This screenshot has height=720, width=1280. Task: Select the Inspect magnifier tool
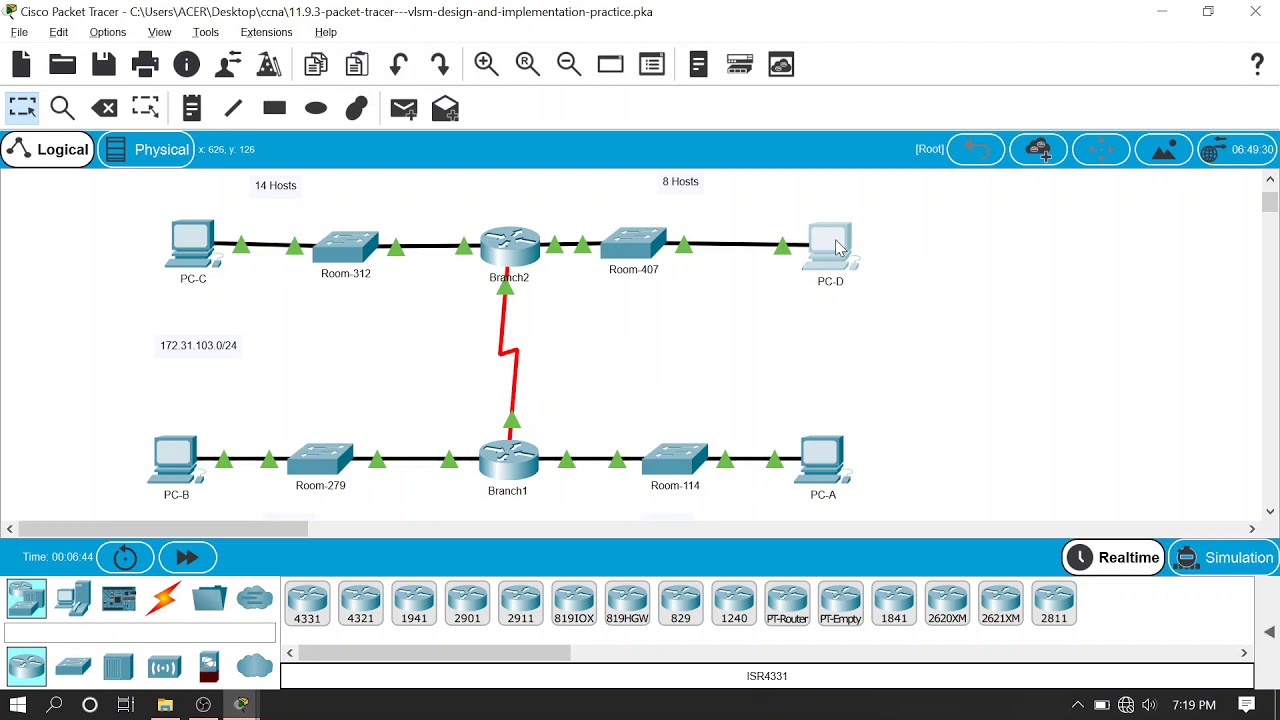tap(63, 108)
